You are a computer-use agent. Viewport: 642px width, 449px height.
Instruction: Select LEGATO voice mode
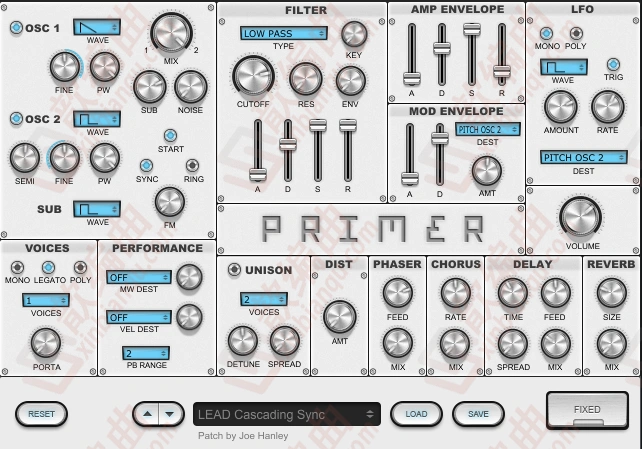pyautogui.click(x=48, y=268)
